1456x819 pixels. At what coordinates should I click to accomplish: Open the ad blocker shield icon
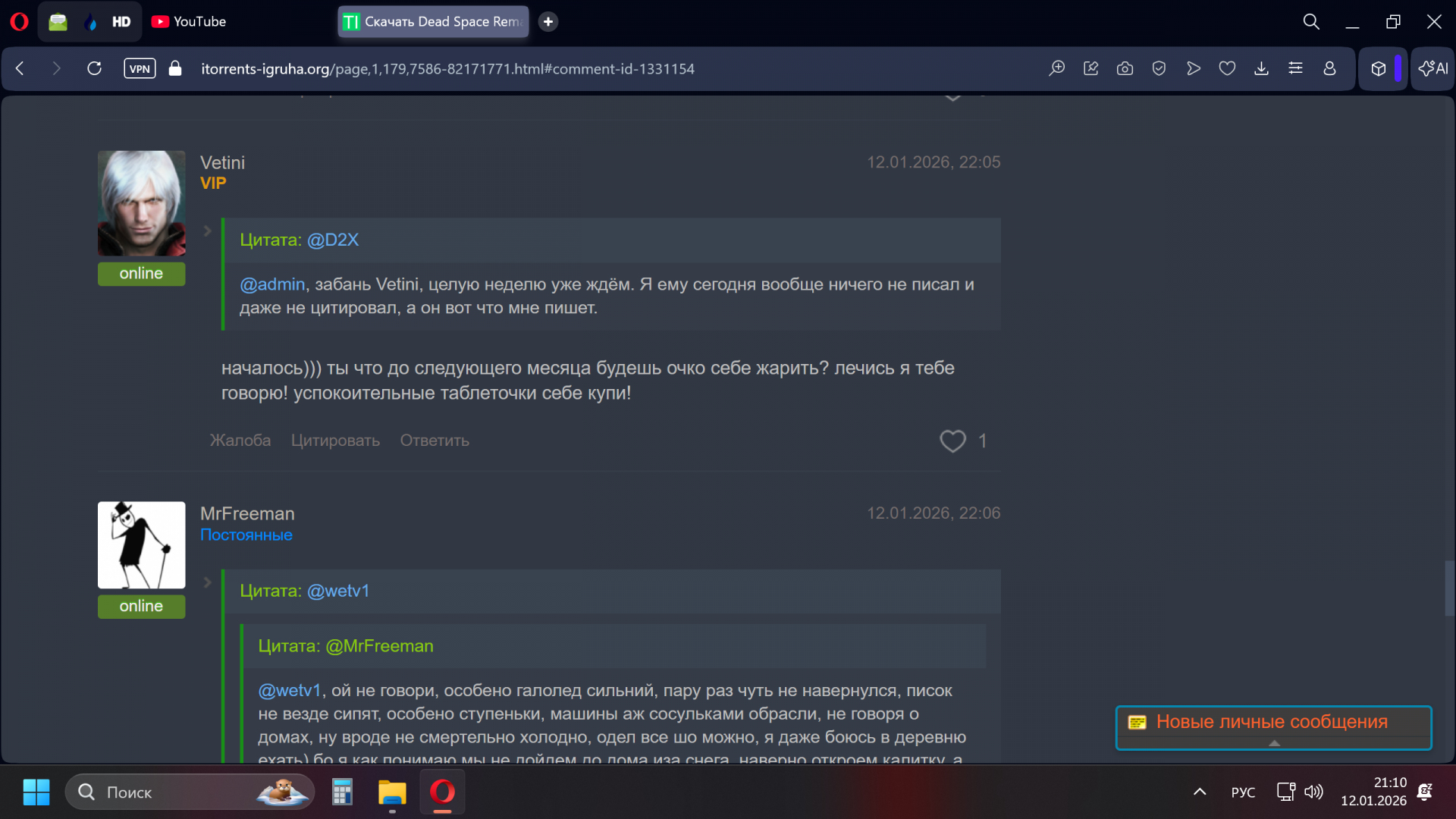[1159, 69]
